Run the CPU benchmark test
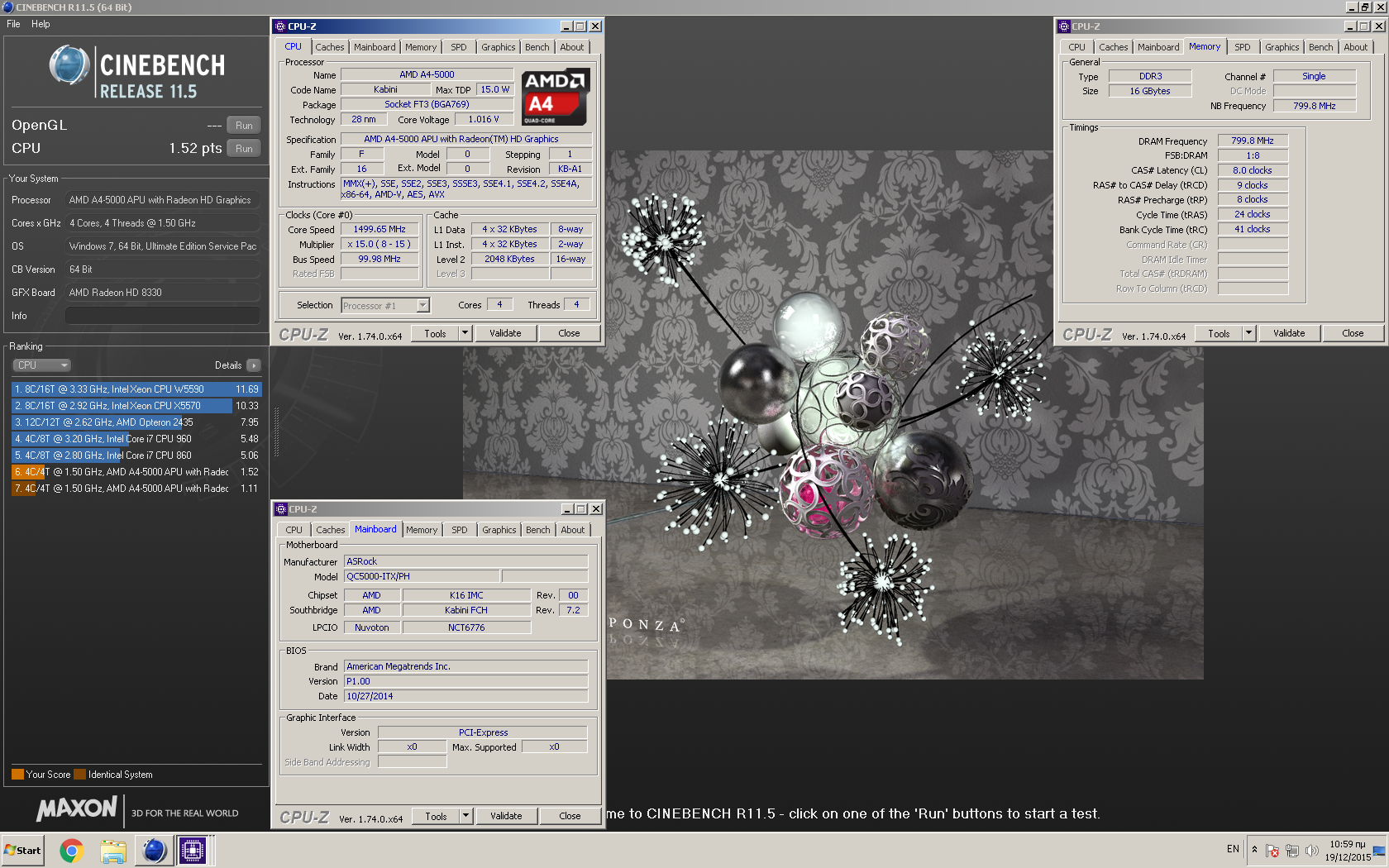Screen dimensions: 1389x868 click(244, 149)
